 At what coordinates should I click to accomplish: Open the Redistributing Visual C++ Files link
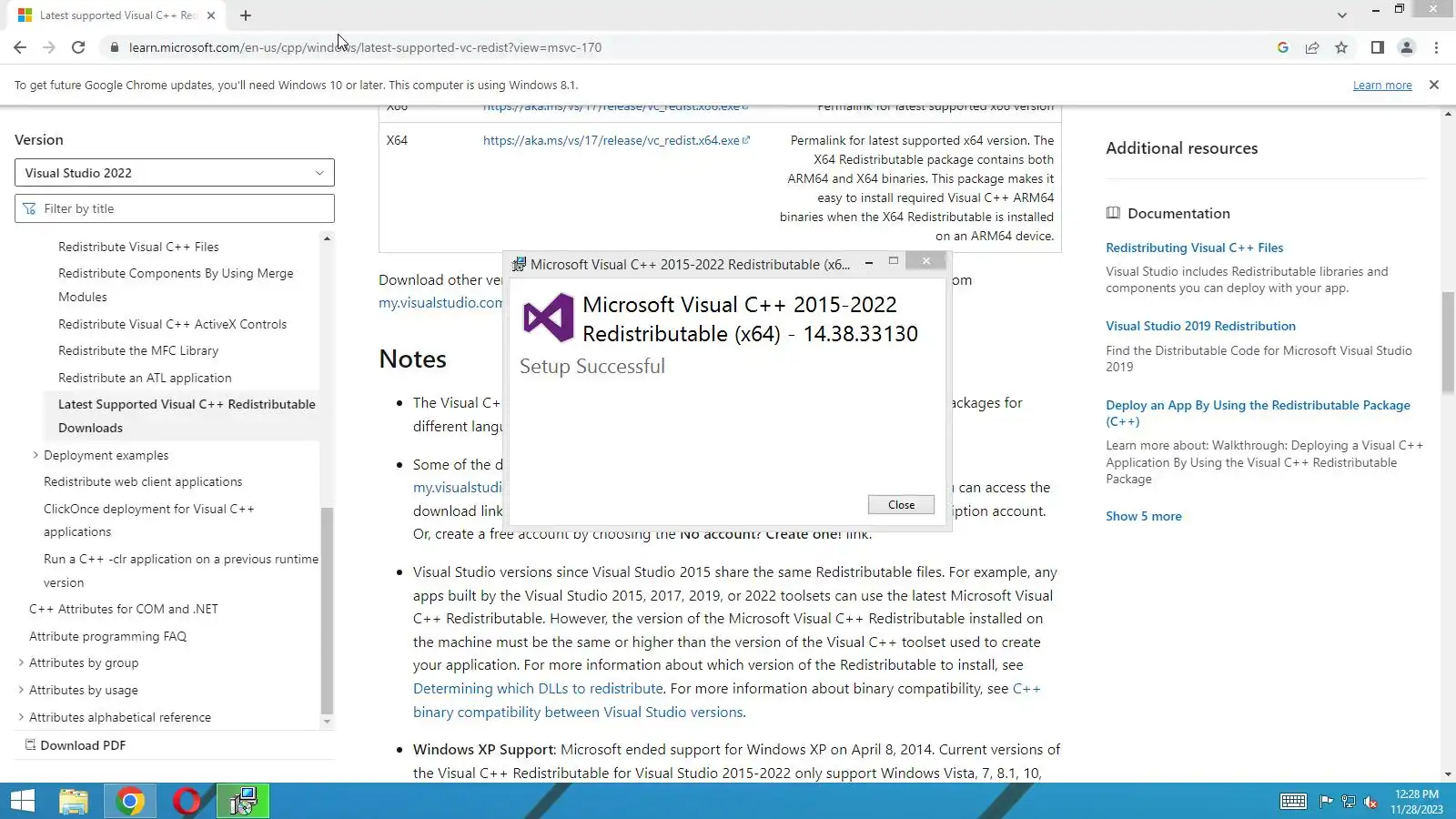(x=1195, y=248)
